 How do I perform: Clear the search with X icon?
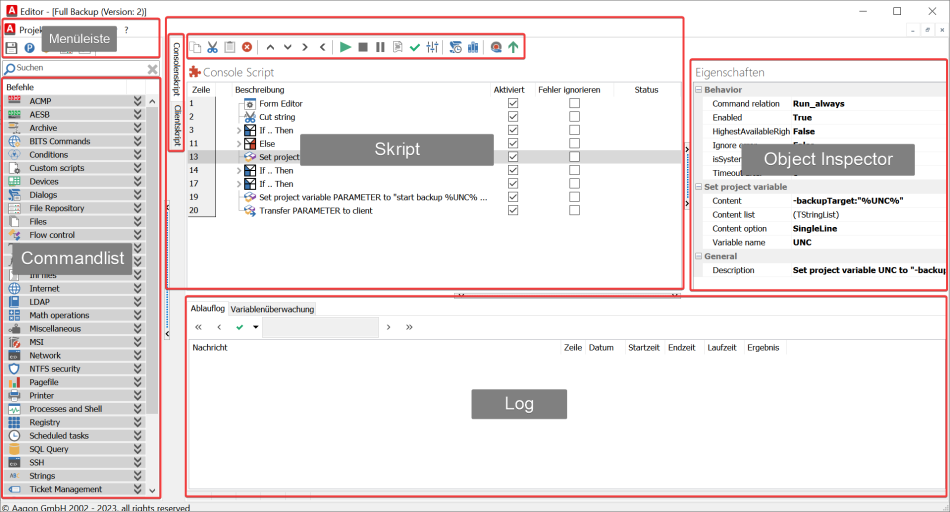(x=153, y=69)
